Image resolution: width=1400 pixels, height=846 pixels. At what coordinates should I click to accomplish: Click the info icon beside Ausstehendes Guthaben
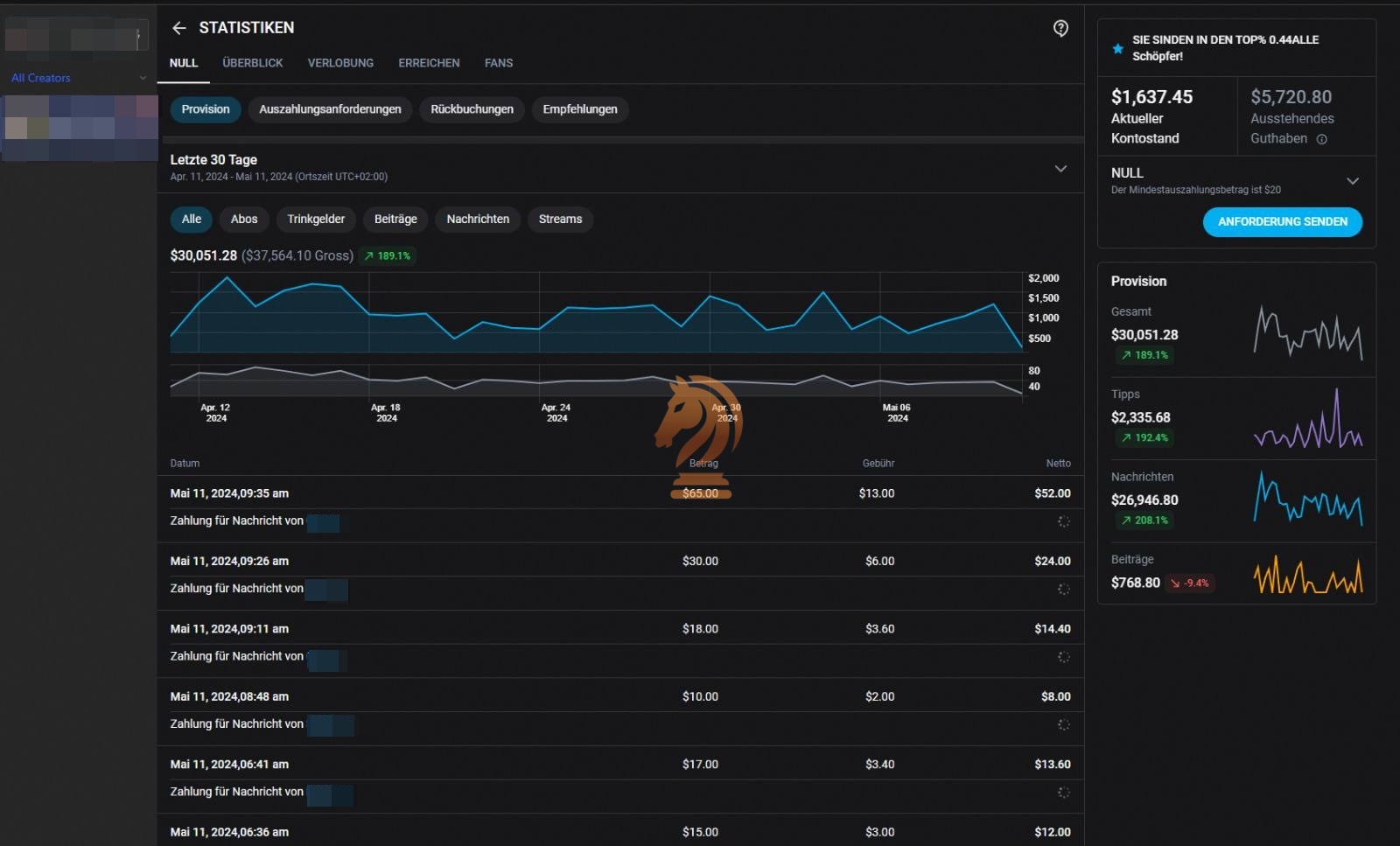1321,139
